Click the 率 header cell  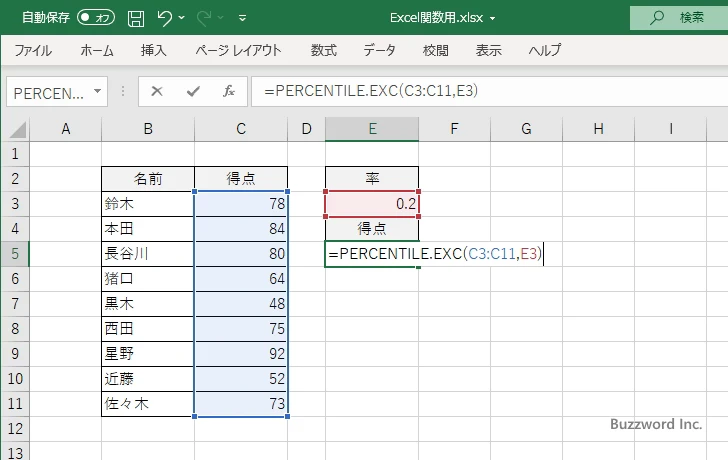click(x=372, y=179)
